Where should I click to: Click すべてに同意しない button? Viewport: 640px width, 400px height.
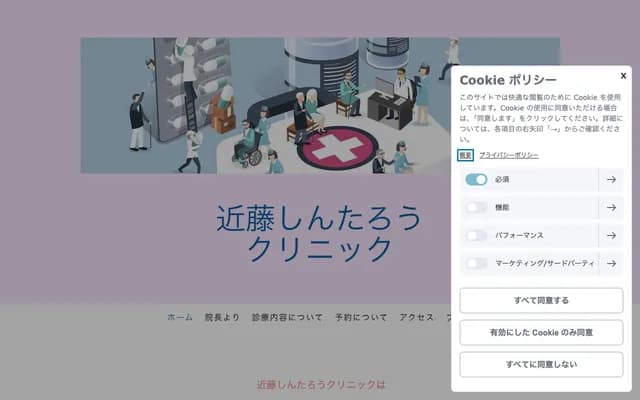[x=541, y=364]
